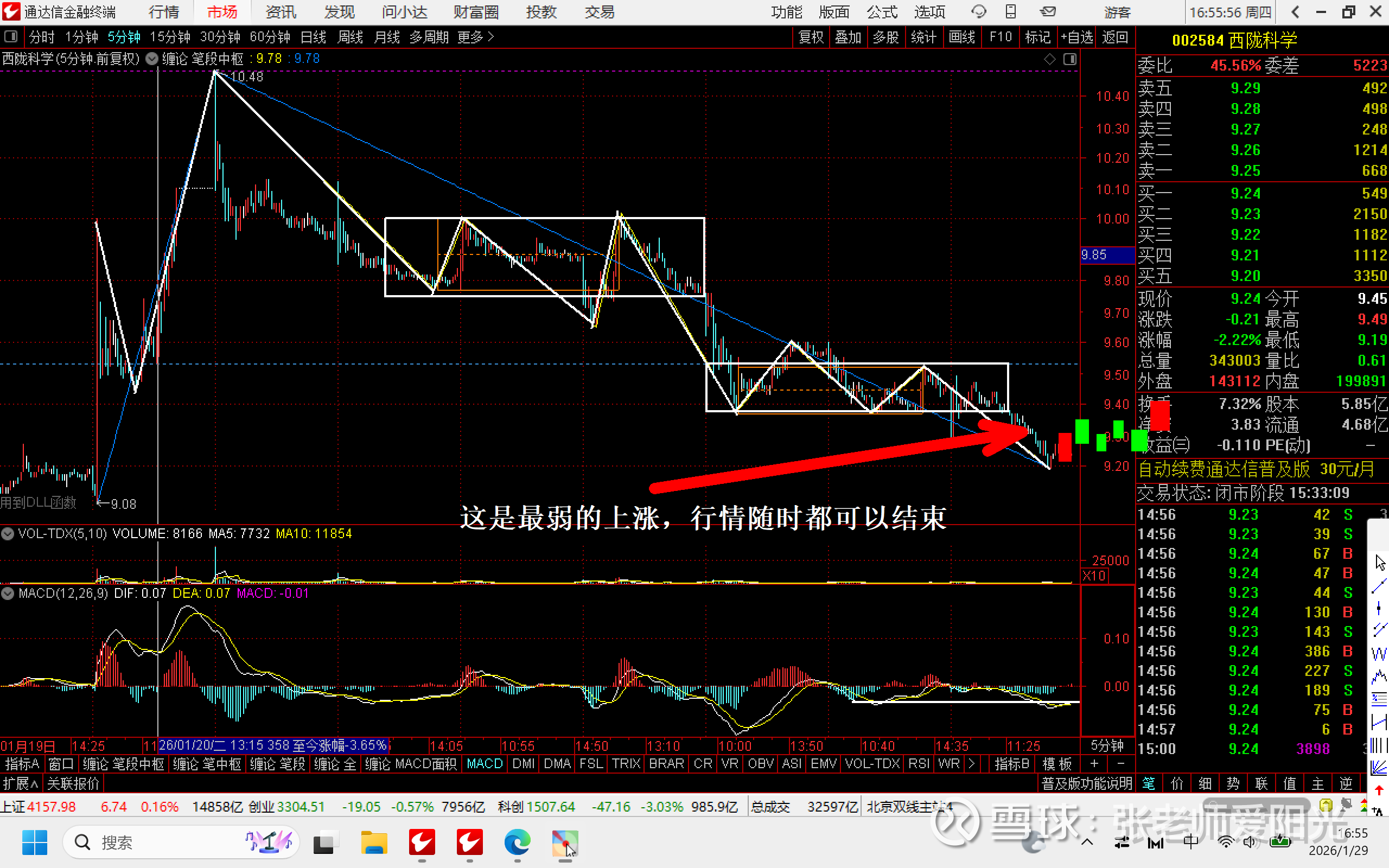1389x868 pixels.
Task: Expand the 缠论 笔段中枢 indicator dropdown circle
Action: click(151, 59)
